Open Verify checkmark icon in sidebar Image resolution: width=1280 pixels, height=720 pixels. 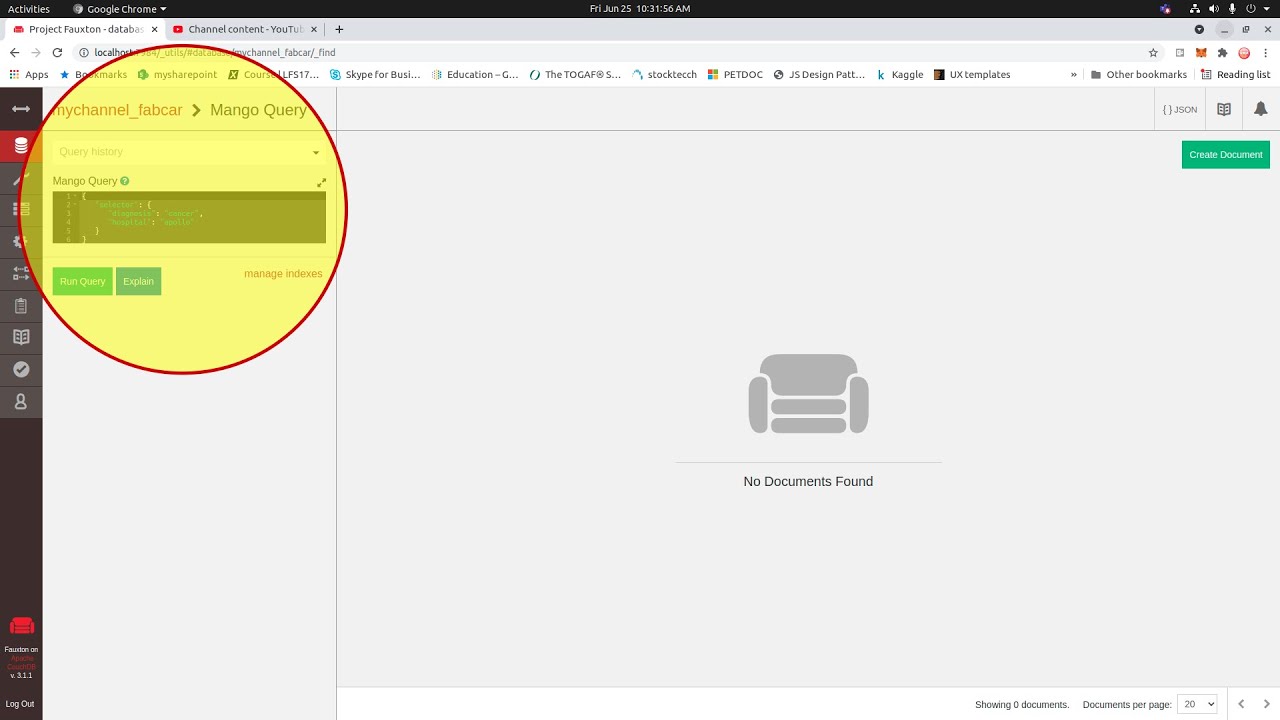point(21,370)
